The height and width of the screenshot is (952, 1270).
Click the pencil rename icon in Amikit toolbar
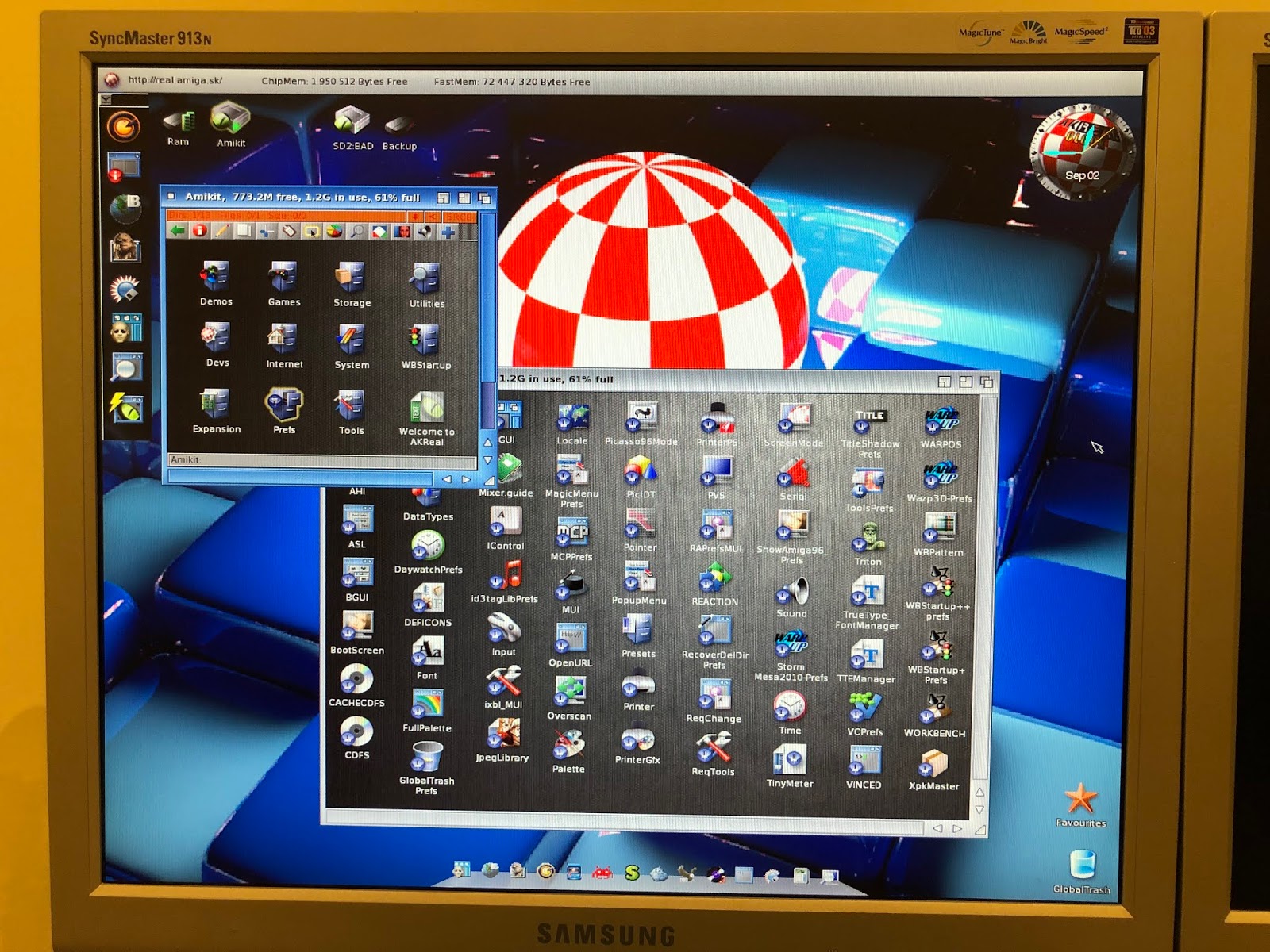click(x=221, y=231)
